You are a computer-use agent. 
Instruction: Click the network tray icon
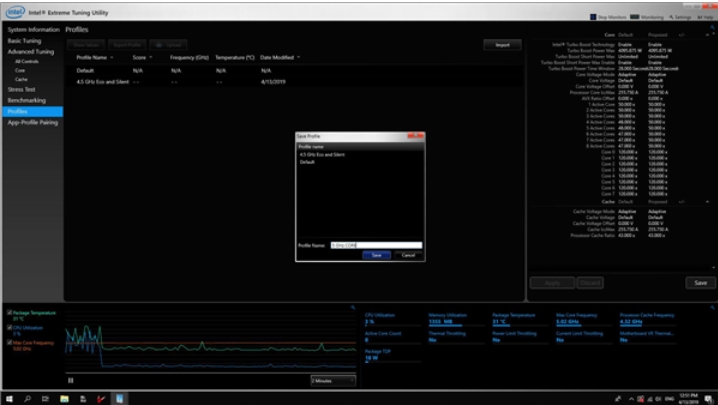[650, 399]
